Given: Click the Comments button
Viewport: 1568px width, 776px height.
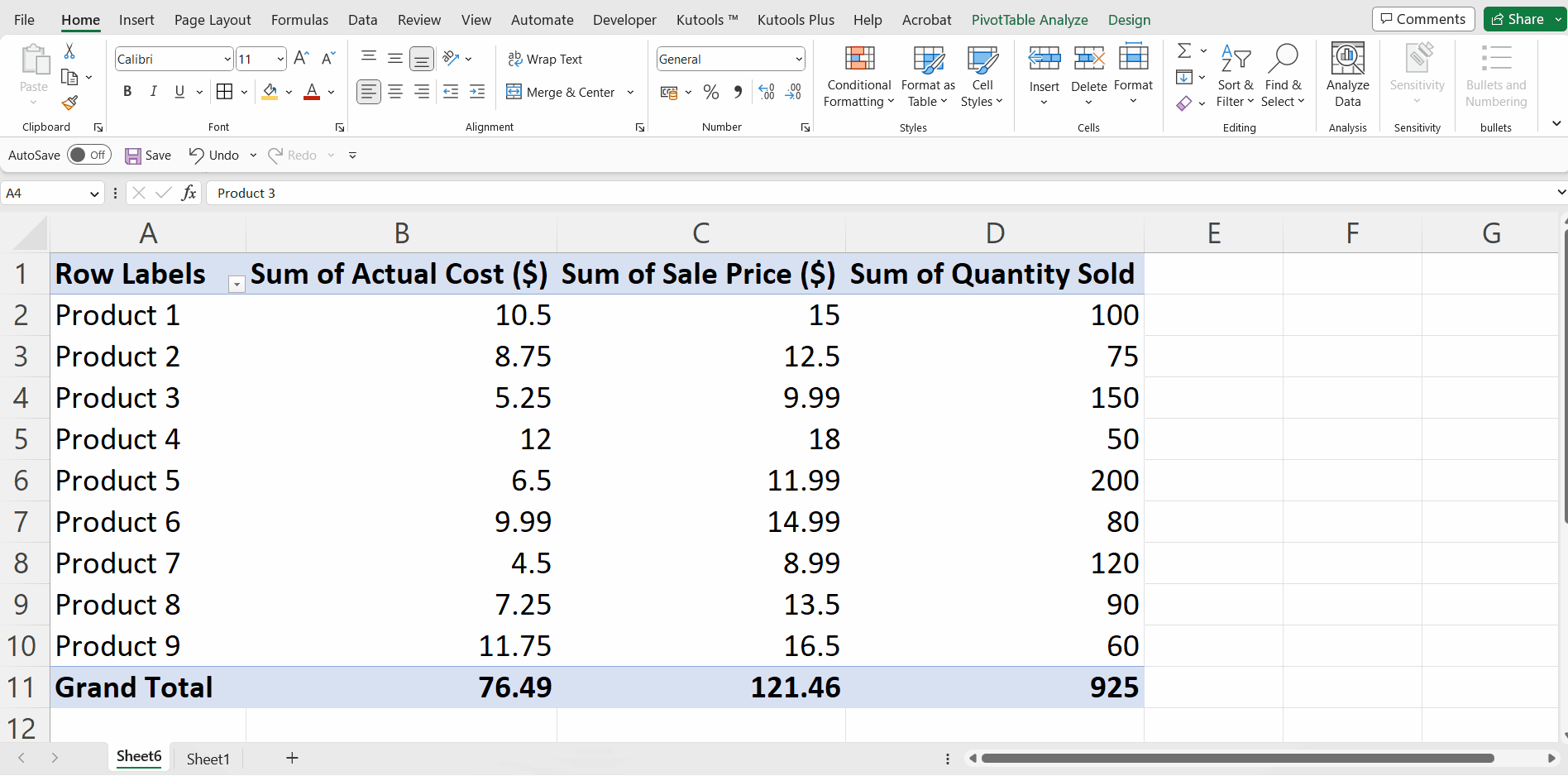Looking at the screenshot, I should click(x=1422, y=18).
